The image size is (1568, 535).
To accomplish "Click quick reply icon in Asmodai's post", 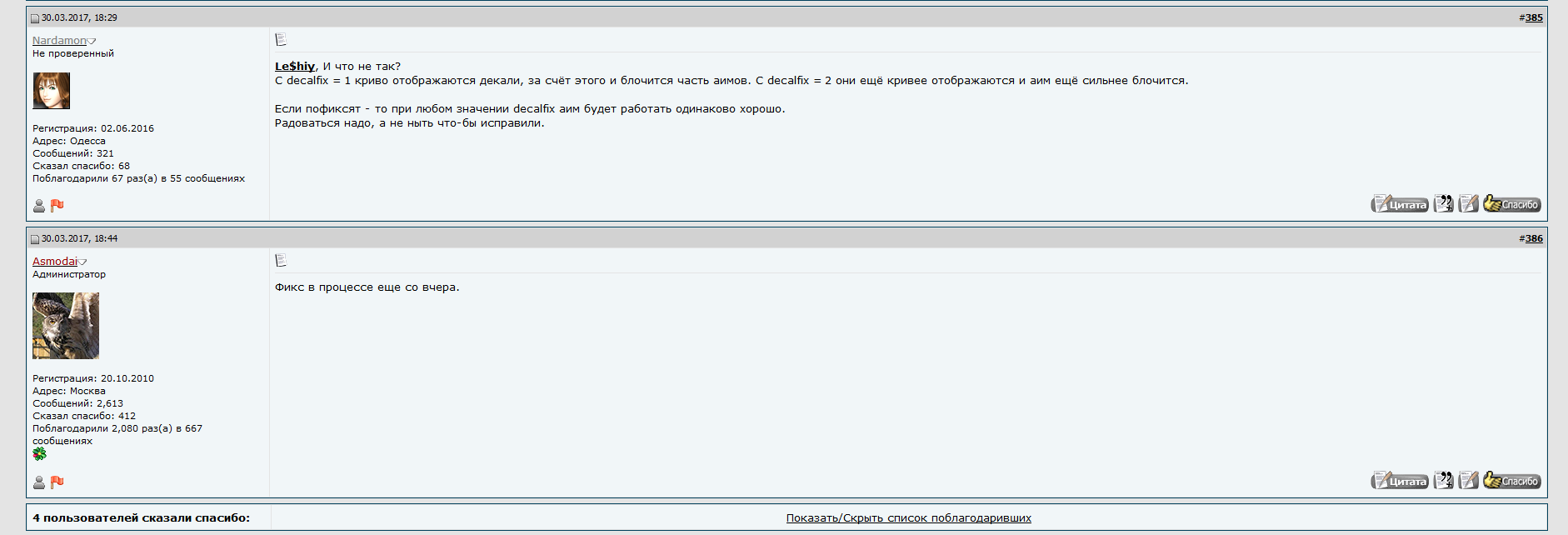I will tap(1469, 481).
